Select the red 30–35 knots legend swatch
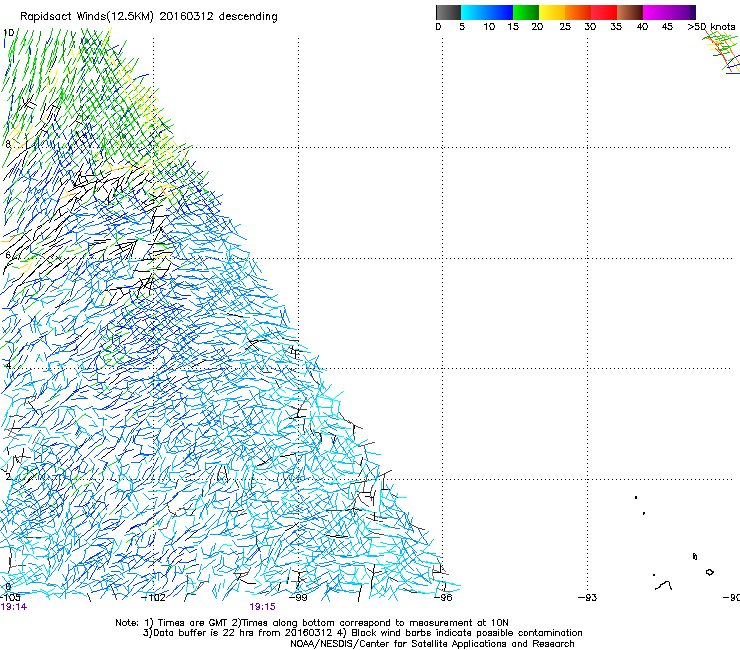This screenshot has width=740, height=650. point(604,12)
